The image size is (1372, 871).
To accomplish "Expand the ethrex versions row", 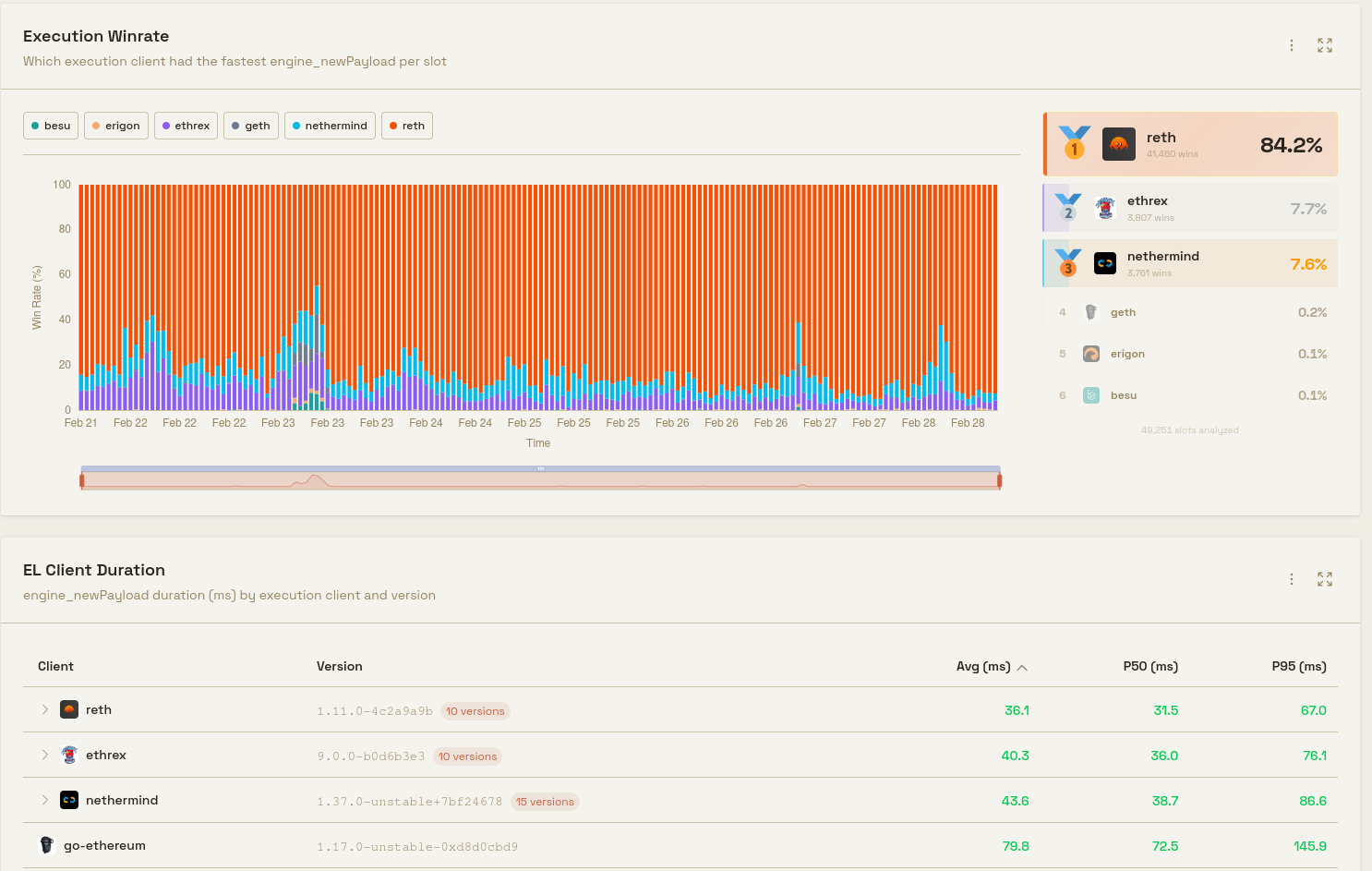I will tap(44, 755).
